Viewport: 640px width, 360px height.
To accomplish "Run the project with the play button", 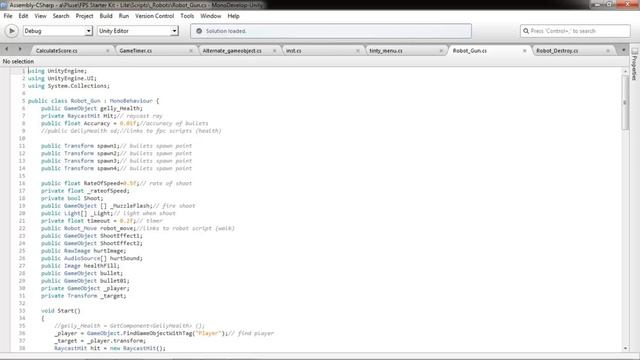I will tap(11, 31).
